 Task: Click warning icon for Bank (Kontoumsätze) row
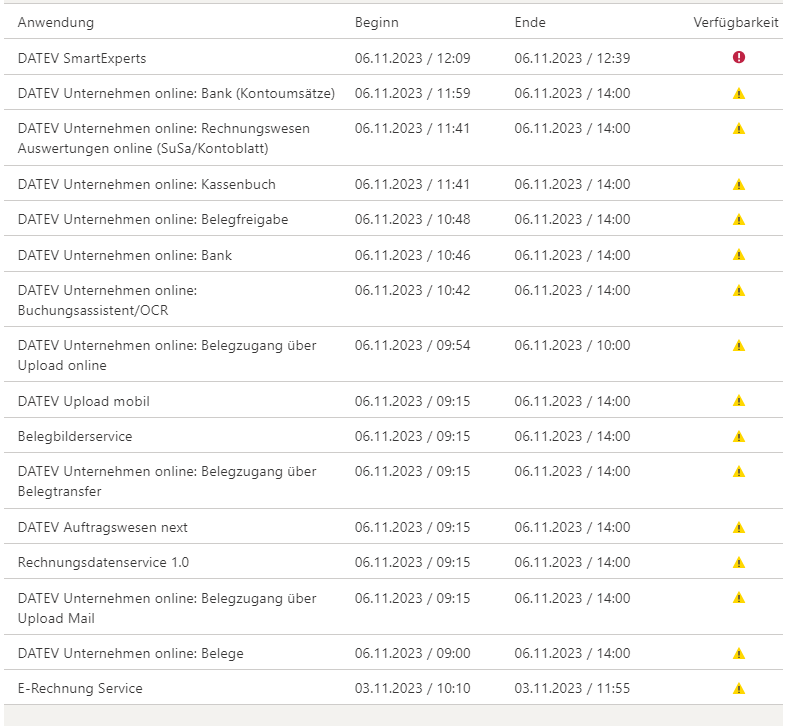[739, 94]
